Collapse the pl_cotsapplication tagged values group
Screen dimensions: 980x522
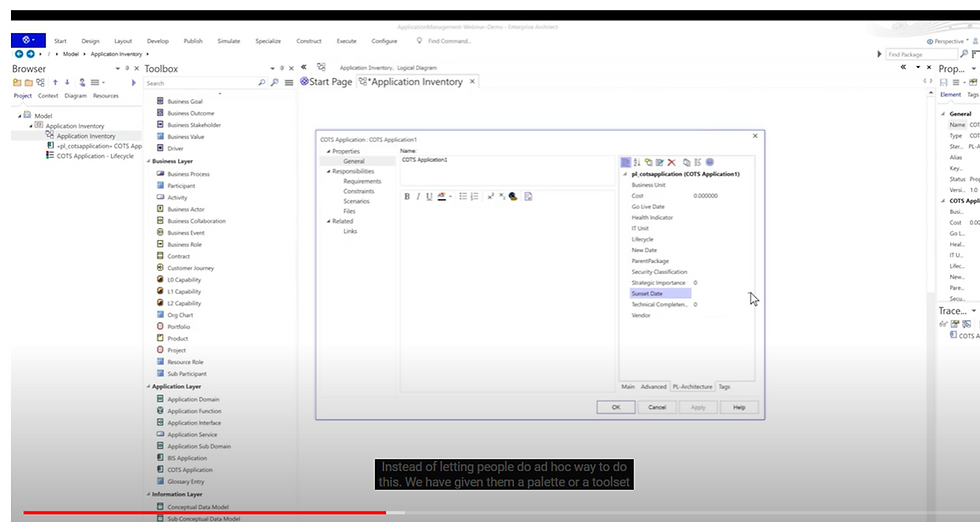click(x=626, y=174)
